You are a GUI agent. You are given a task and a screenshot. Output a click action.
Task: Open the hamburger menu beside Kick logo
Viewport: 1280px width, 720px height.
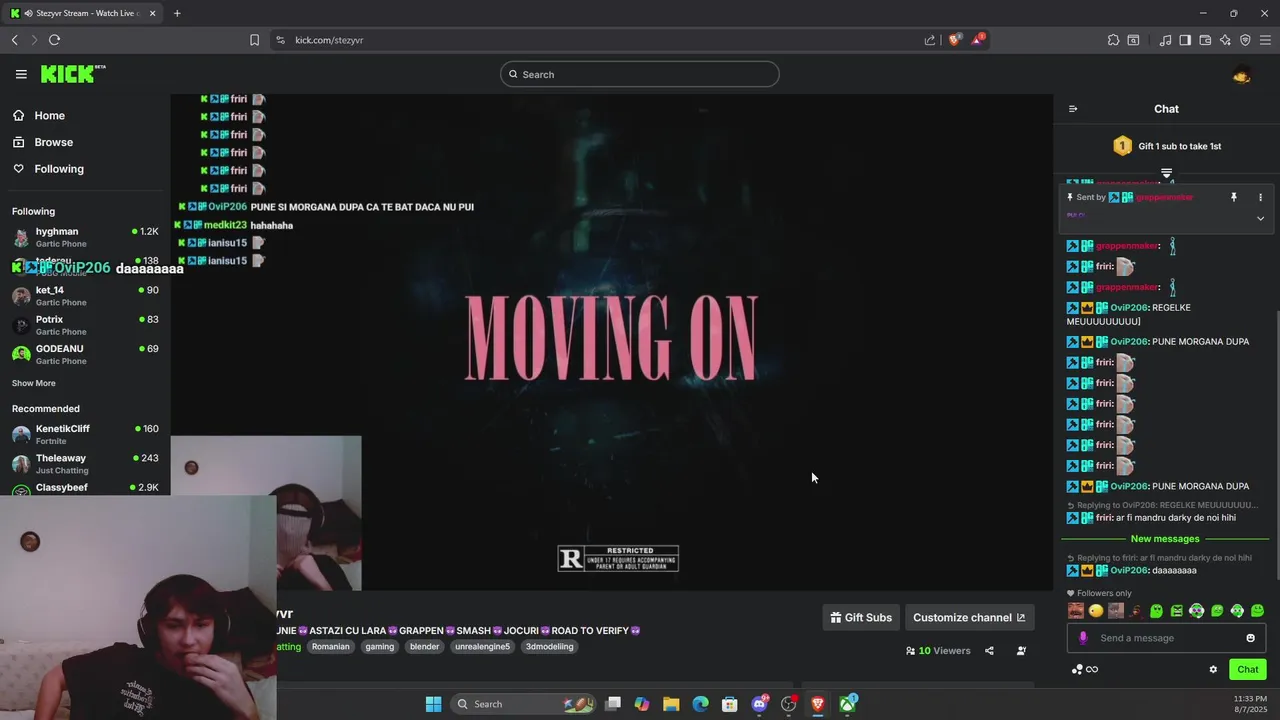click(21, 74)
